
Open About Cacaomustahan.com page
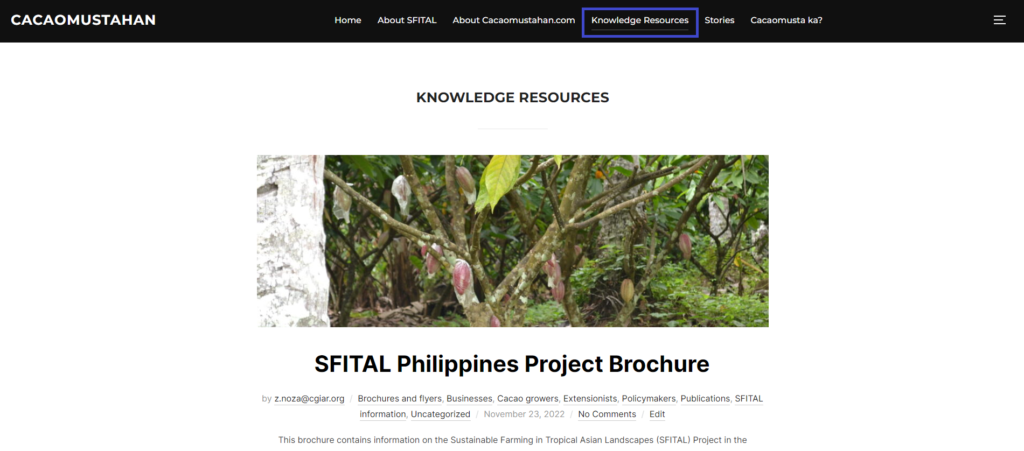tap(513, 20)
